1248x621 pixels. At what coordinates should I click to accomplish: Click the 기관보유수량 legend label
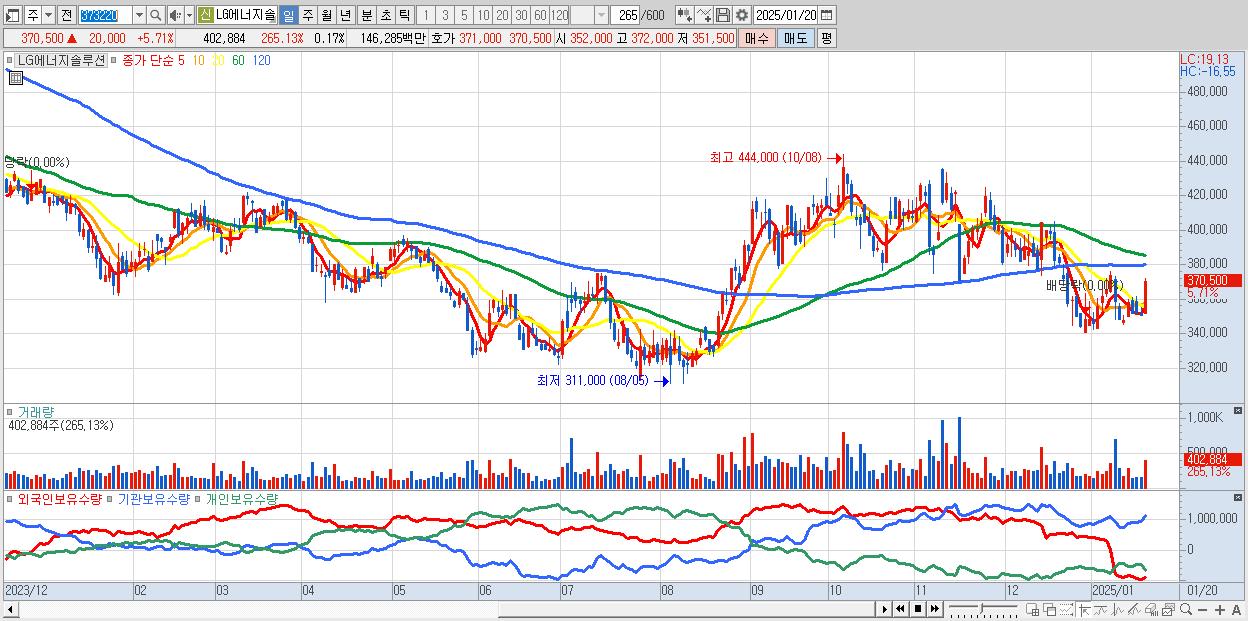click(153, 498)
